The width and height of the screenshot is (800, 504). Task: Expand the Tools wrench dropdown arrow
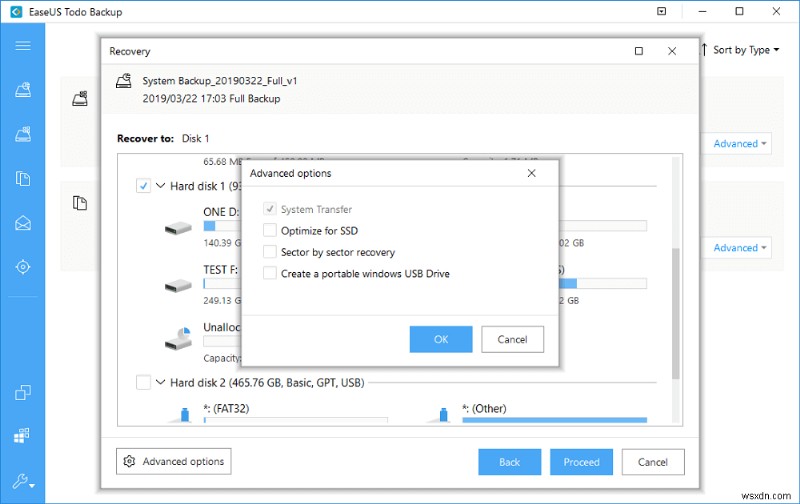(x=32, y=486)
